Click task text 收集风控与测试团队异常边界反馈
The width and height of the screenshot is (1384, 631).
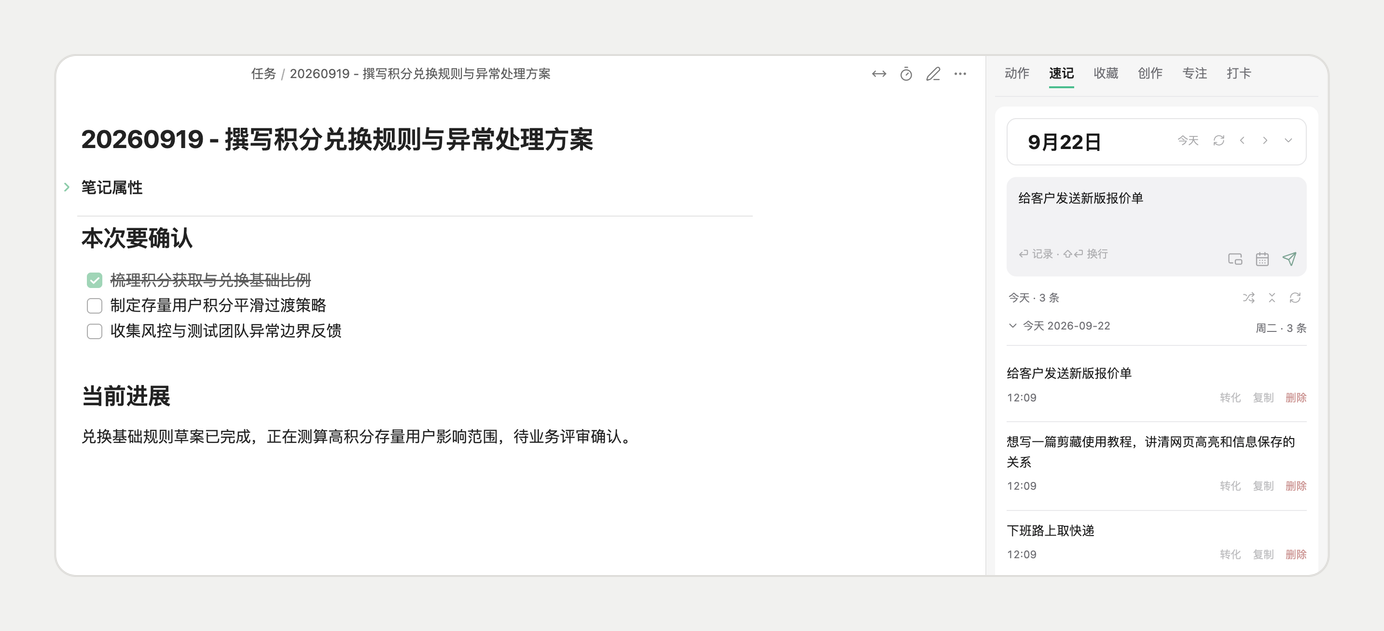pos(227,331)
